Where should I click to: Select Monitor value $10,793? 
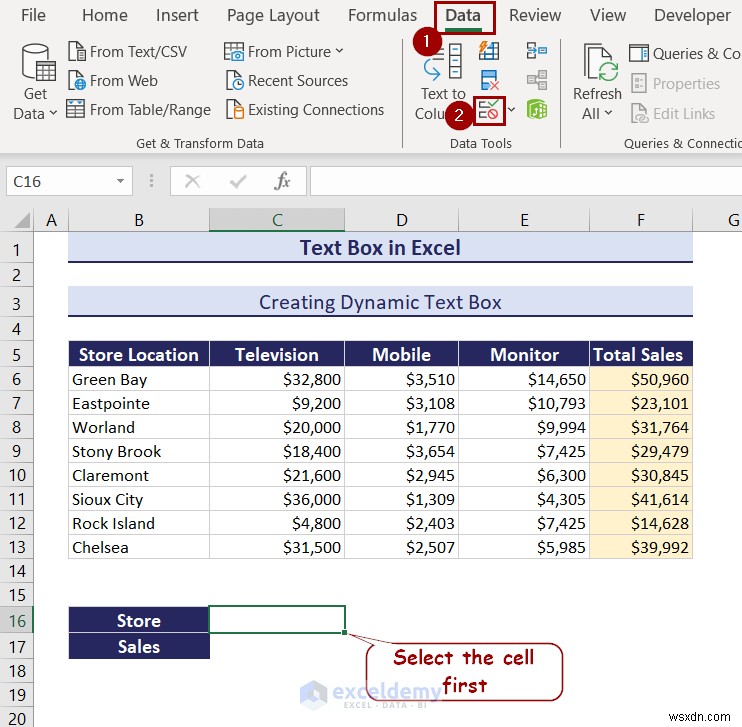click(x=524, y=403)
